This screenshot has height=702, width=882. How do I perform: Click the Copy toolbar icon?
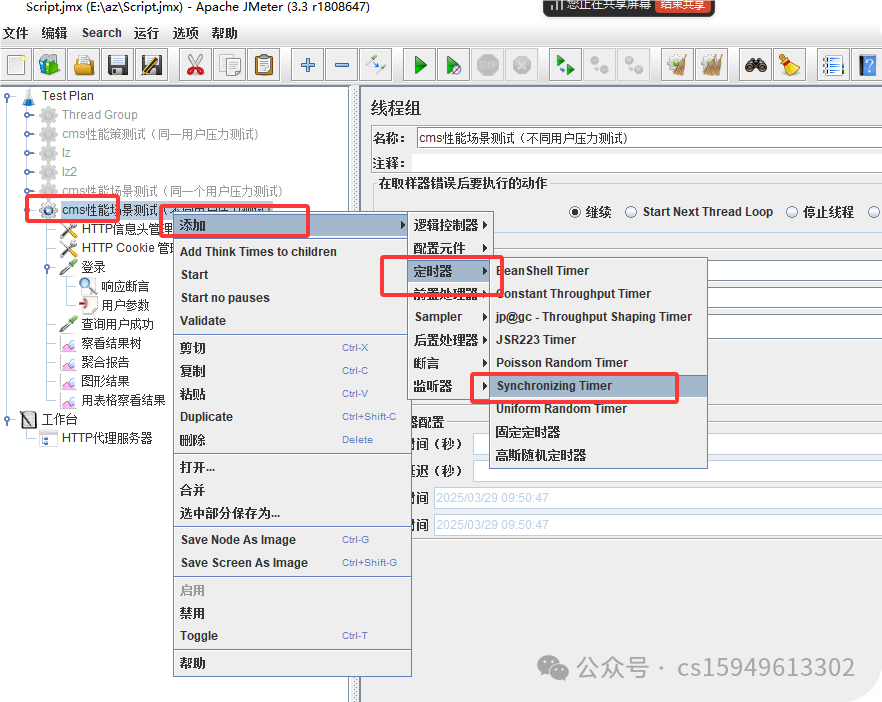click(x=230, y=65)
